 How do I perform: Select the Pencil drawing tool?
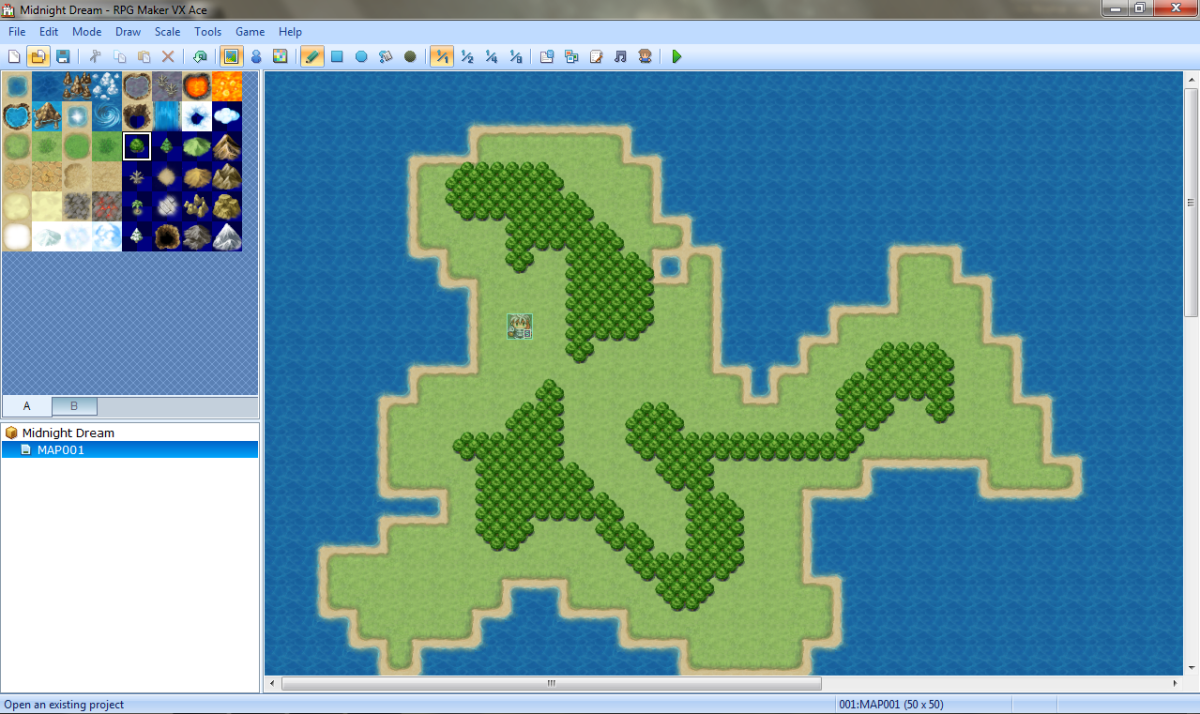coord(312,57)
